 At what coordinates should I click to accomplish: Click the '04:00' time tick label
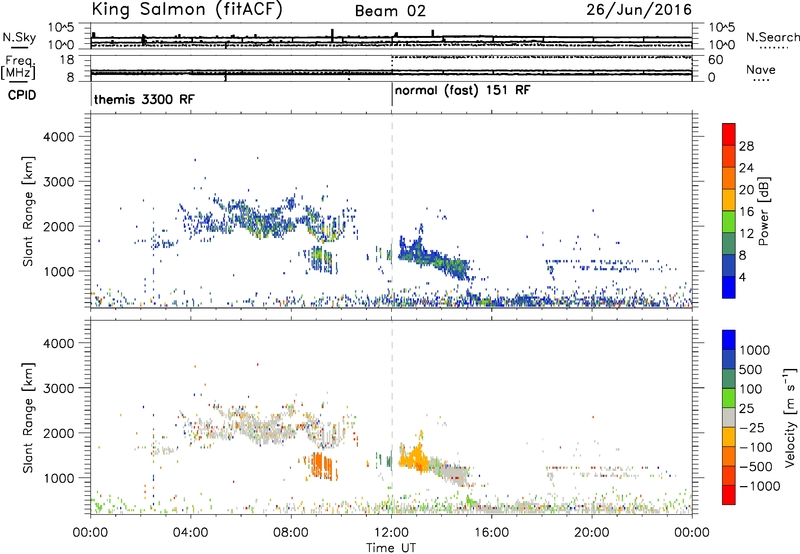click(190, 533)
